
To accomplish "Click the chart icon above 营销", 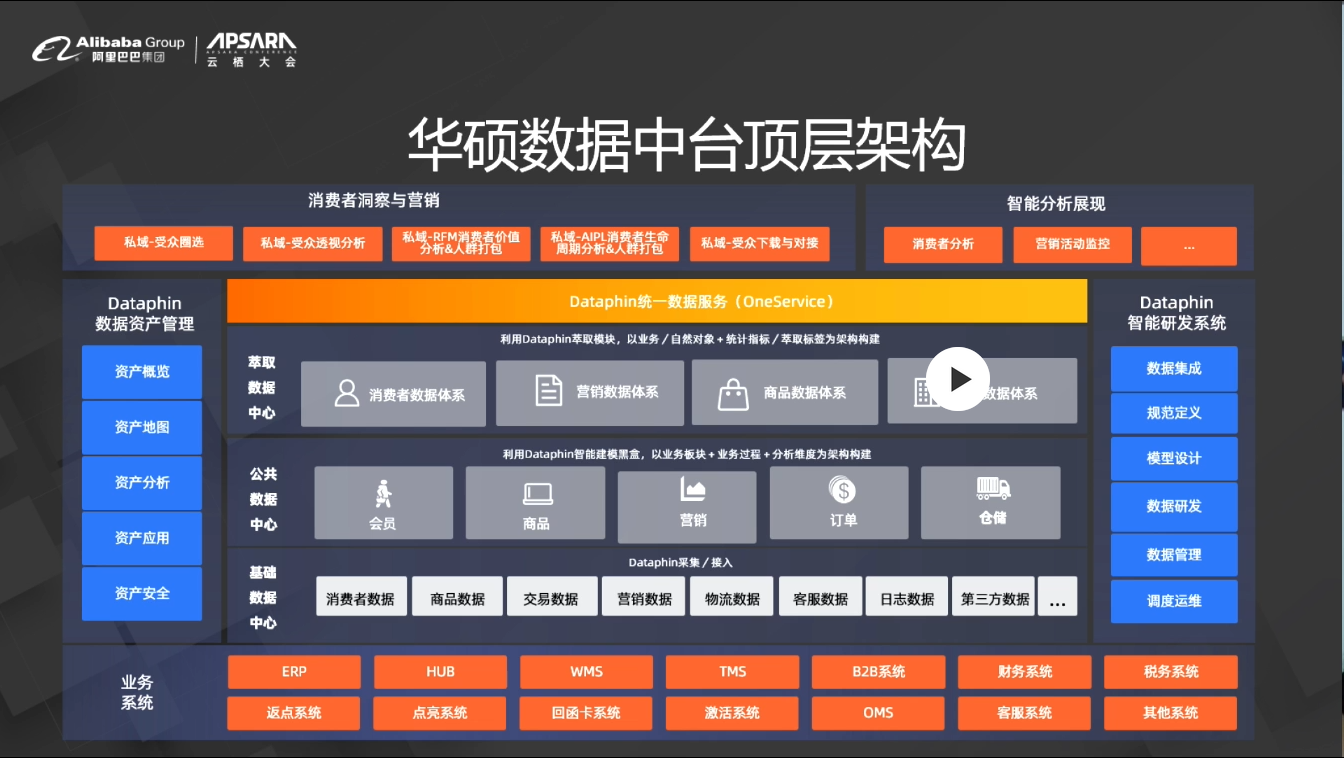I will click(x=692, y=490).
